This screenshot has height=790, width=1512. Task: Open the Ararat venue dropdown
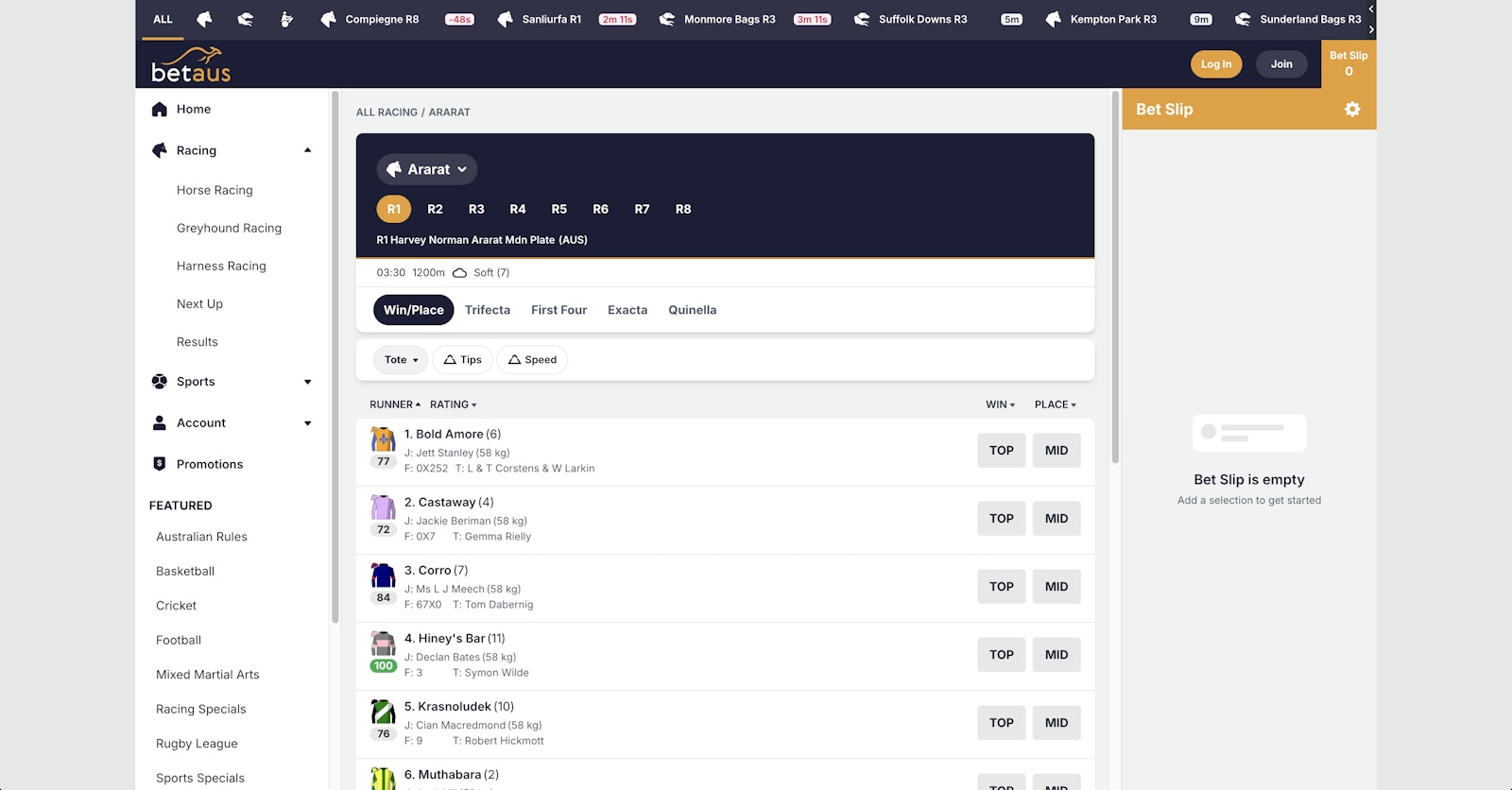pos(427,169)
